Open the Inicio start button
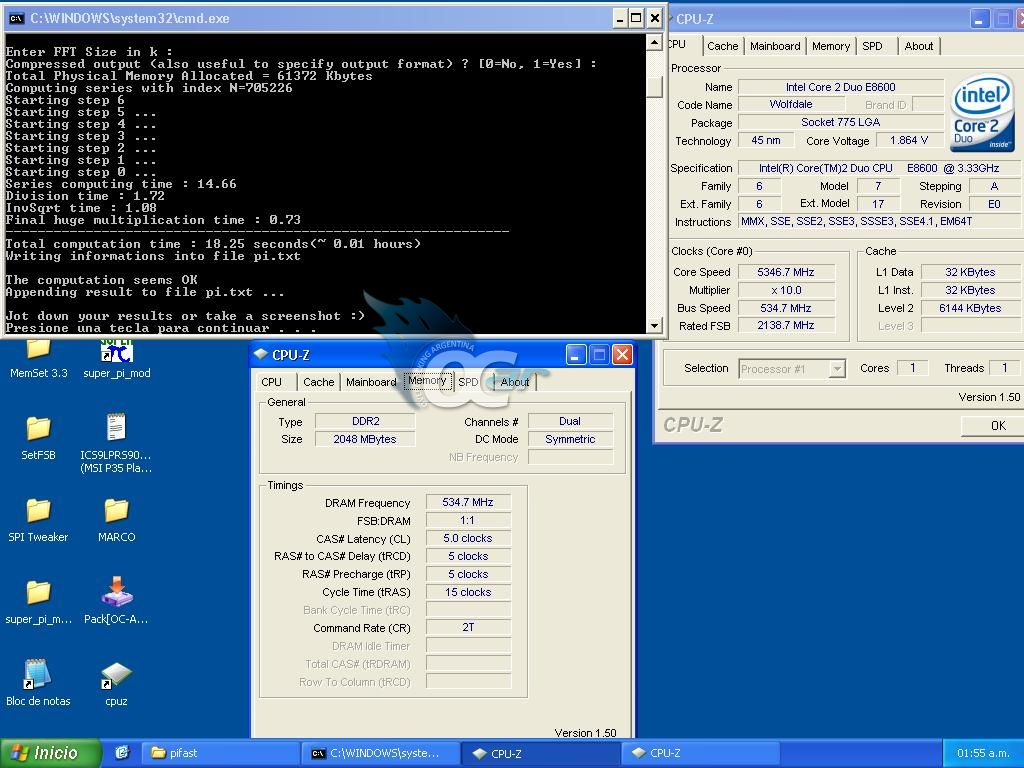 click(51, 753)
